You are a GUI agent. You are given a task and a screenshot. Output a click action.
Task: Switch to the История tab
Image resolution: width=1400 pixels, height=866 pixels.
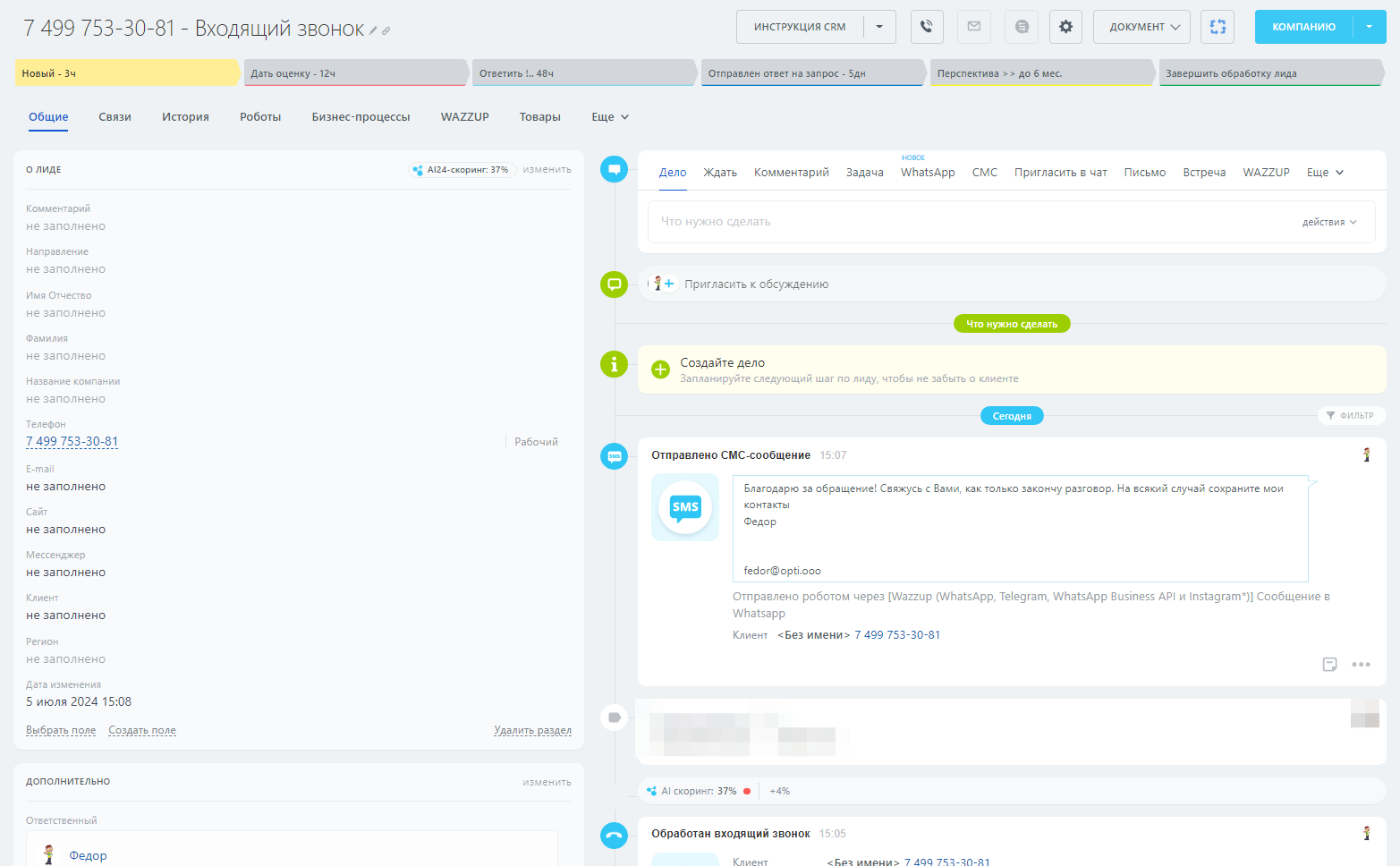185,117
